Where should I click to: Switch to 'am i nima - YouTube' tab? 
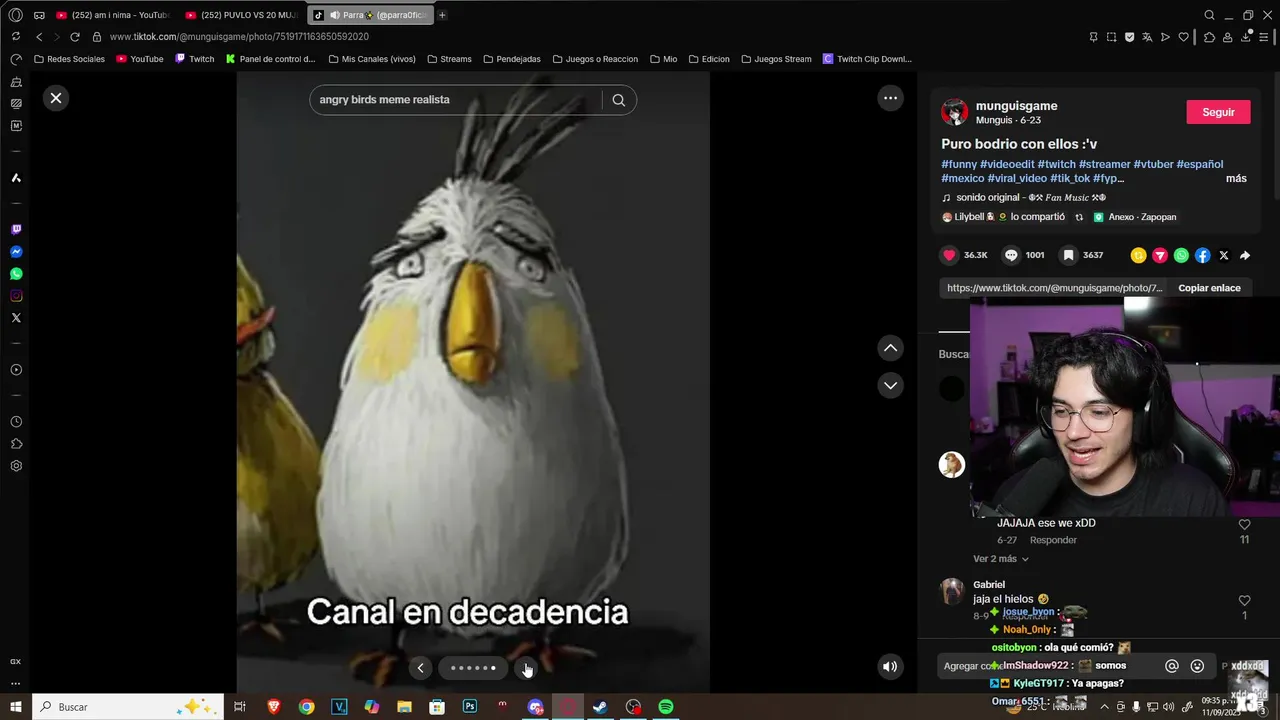113,15
